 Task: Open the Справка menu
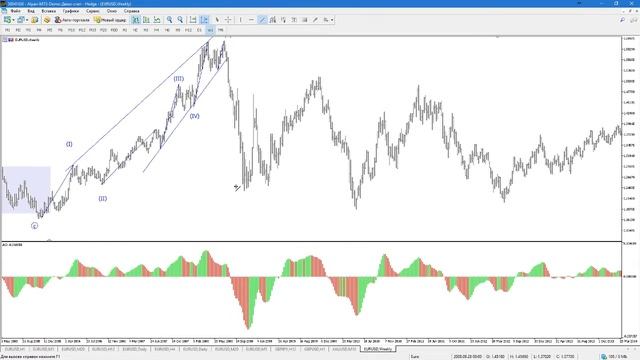pyautogui.click(x=131, y=11)
